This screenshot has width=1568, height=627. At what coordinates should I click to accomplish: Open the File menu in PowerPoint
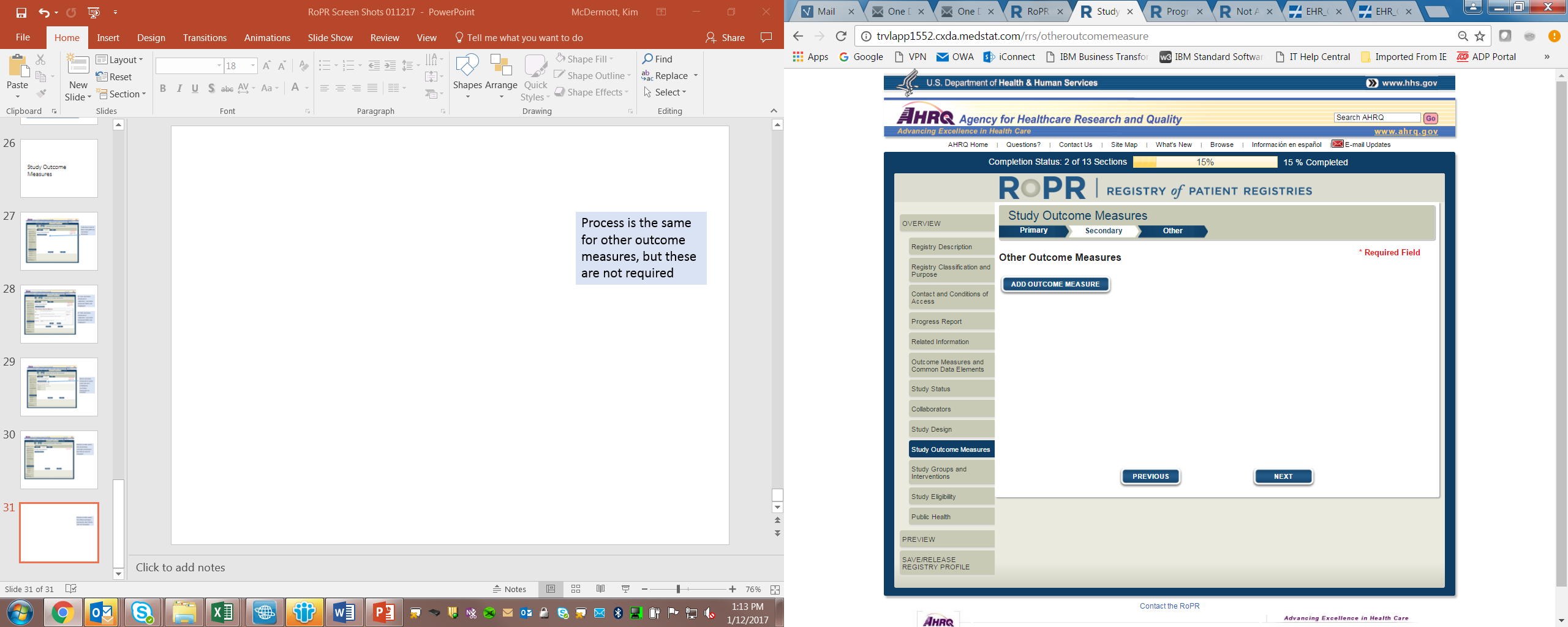[x=23, y=37]
